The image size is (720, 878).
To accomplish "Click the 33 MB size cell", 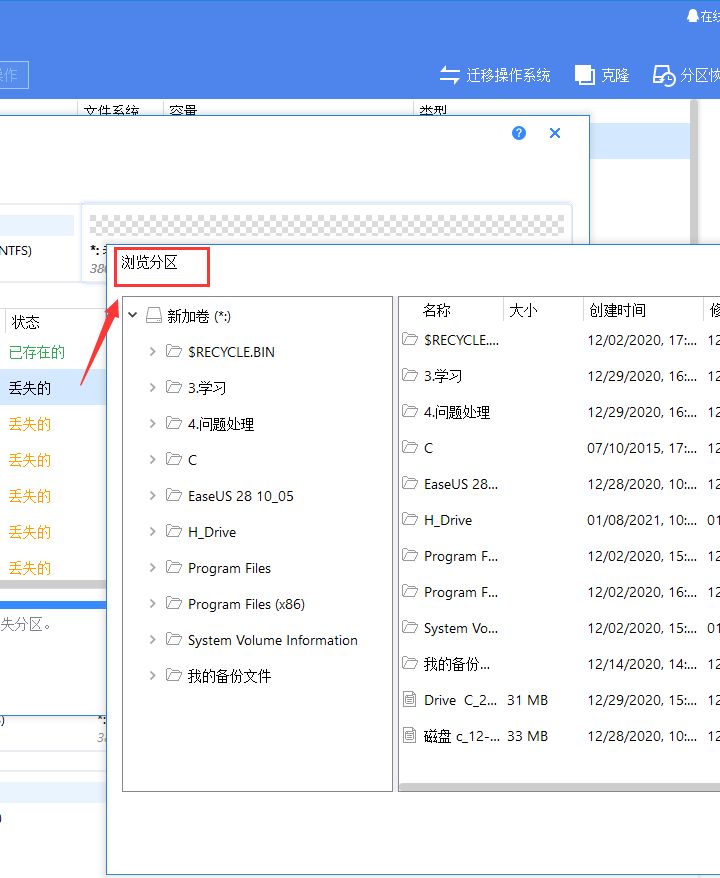I will pyautogui.click(x=527, y=736).
